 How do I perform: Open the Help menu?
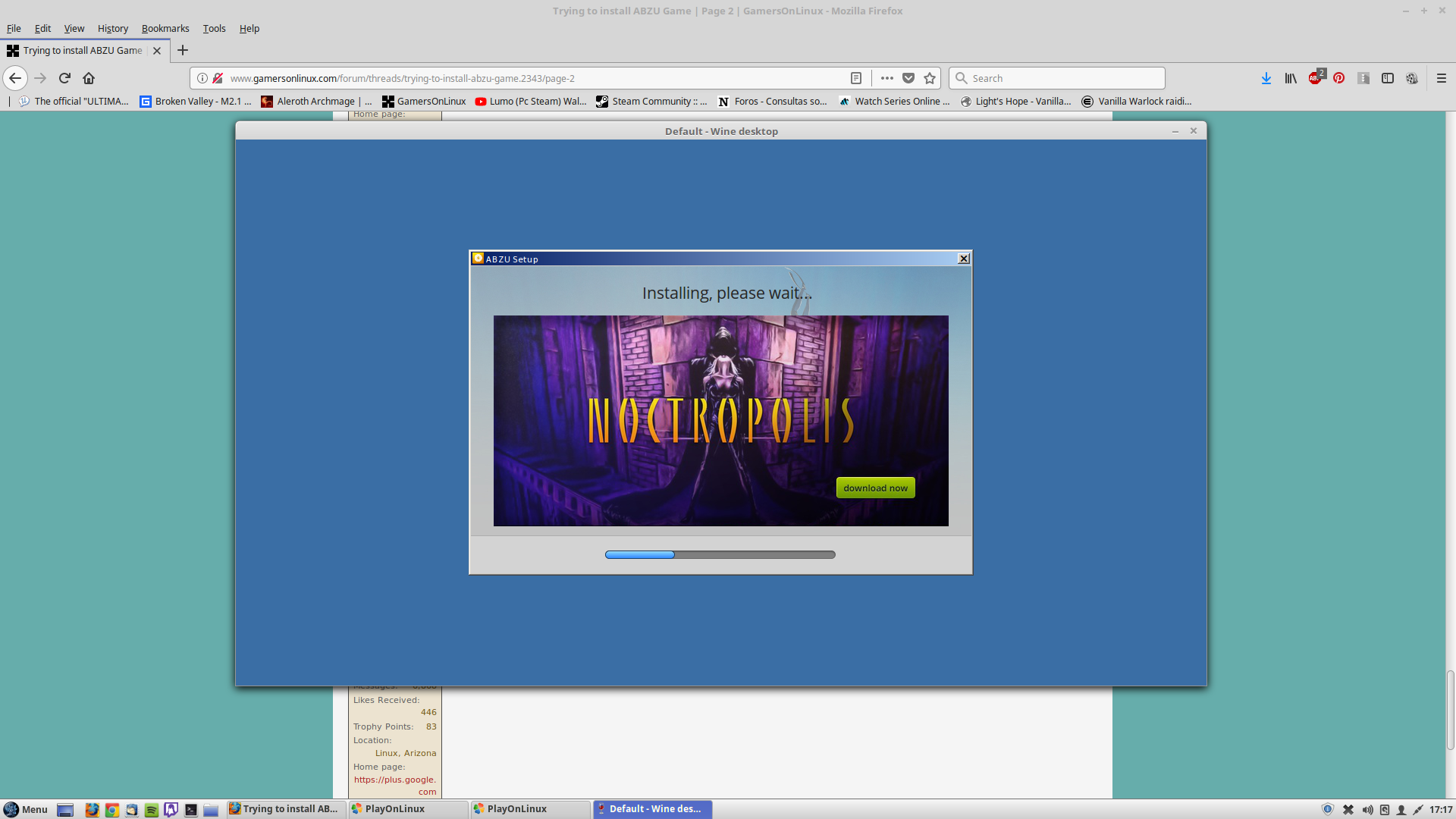pyautogui.click(x=249, y=28)
